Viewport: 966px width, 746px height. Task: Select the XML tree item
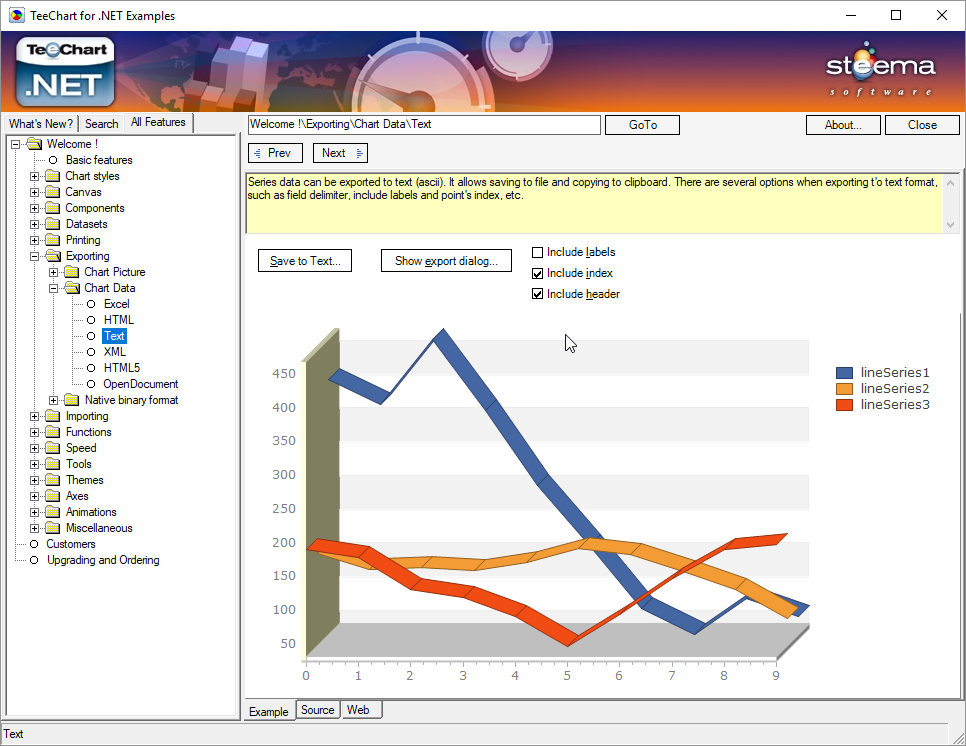tap(115, 352)
